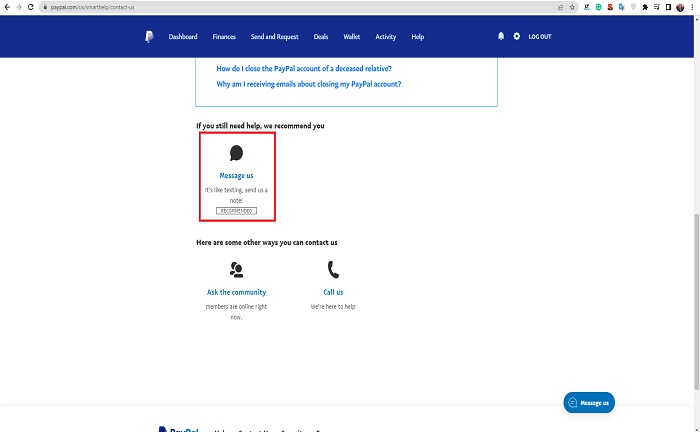Bookmark this page with star icon
Screen dimensions: 700x432
[x=572, y=7]
